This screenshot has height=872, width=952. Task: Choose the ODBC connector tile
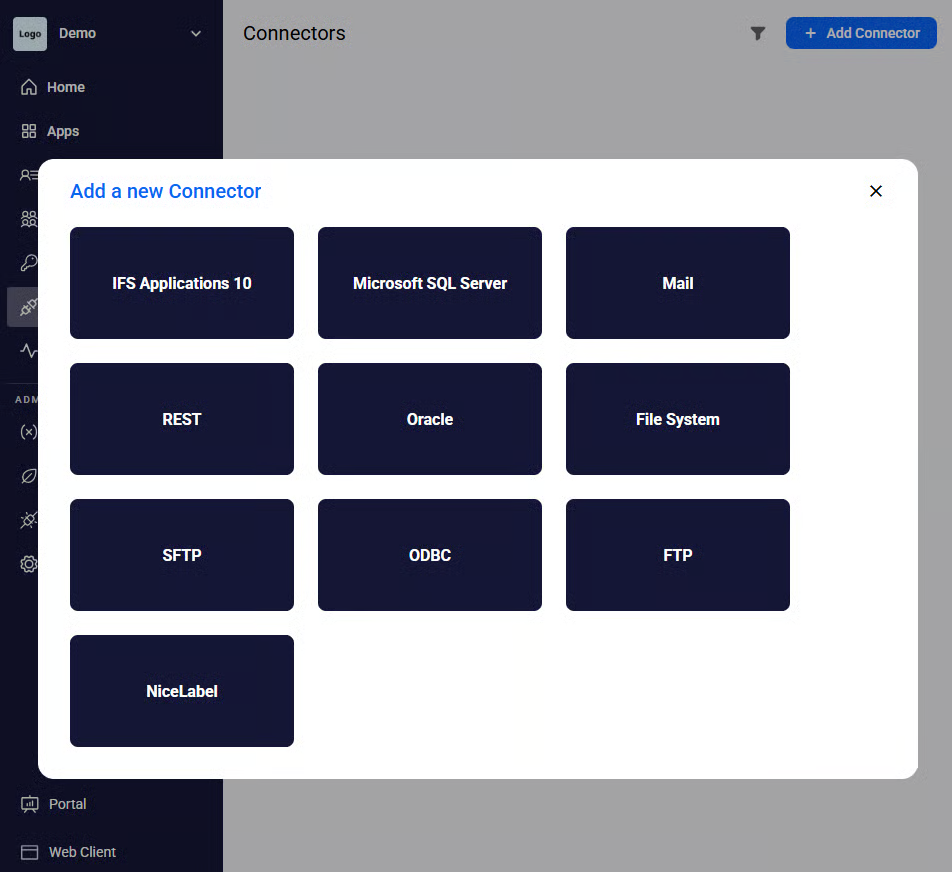430,555
